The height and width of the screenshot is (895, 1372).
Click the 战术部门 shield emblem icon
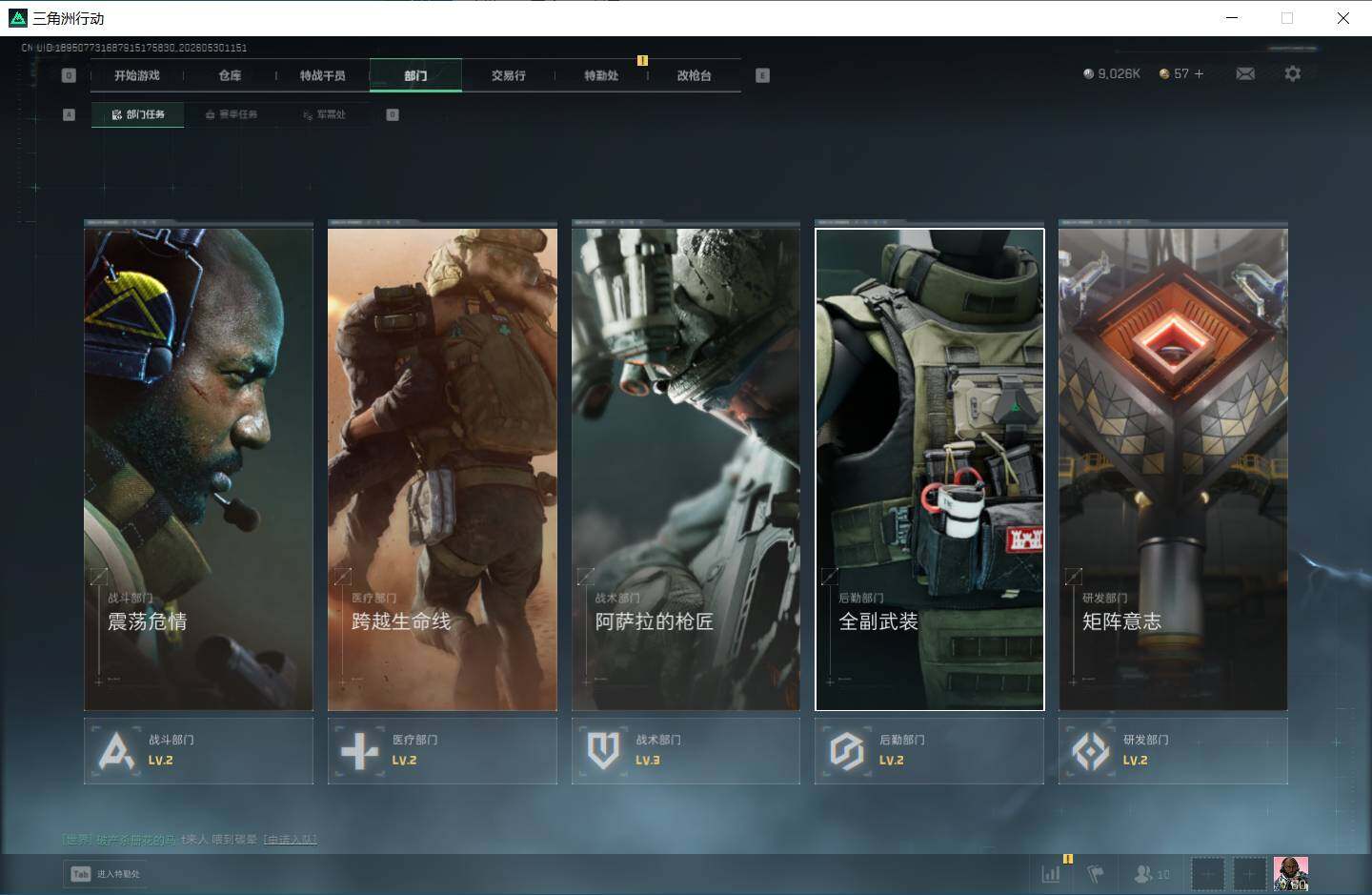click(x=603, y=751)
